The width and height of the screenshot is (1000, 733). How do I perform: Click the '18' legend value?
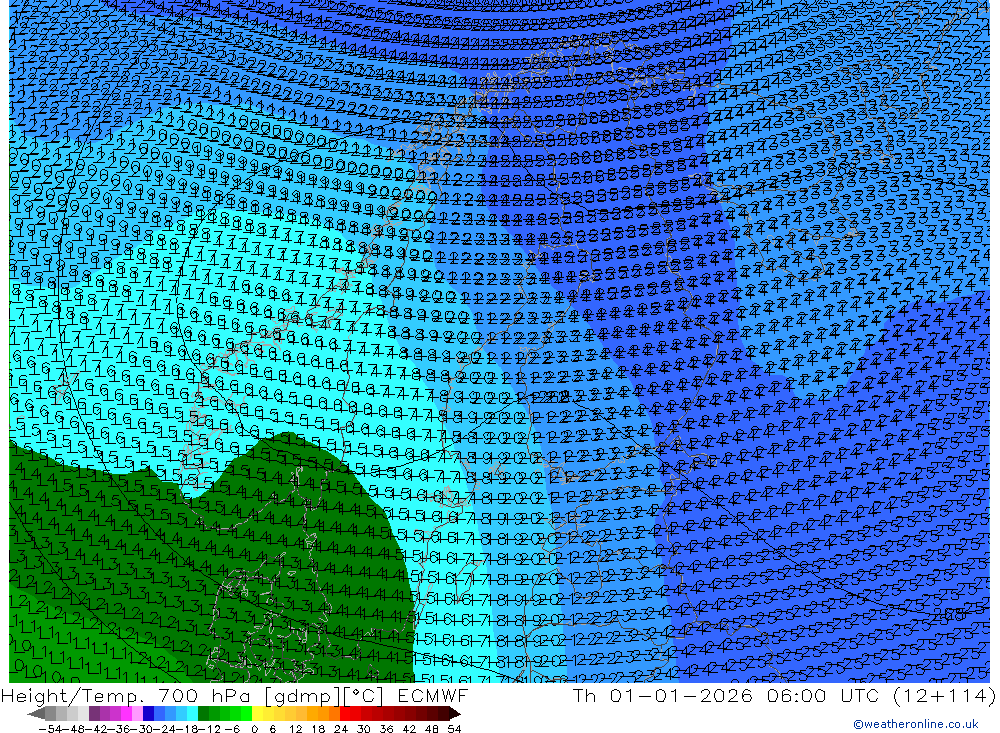click(318, 729)
